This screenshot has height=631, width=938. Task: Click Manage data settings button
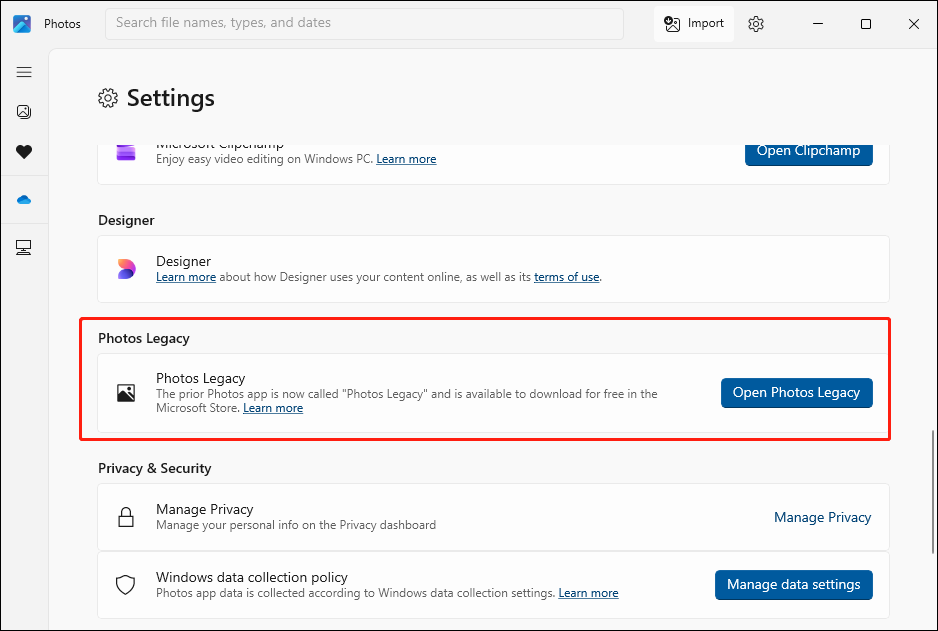[794, 584]
